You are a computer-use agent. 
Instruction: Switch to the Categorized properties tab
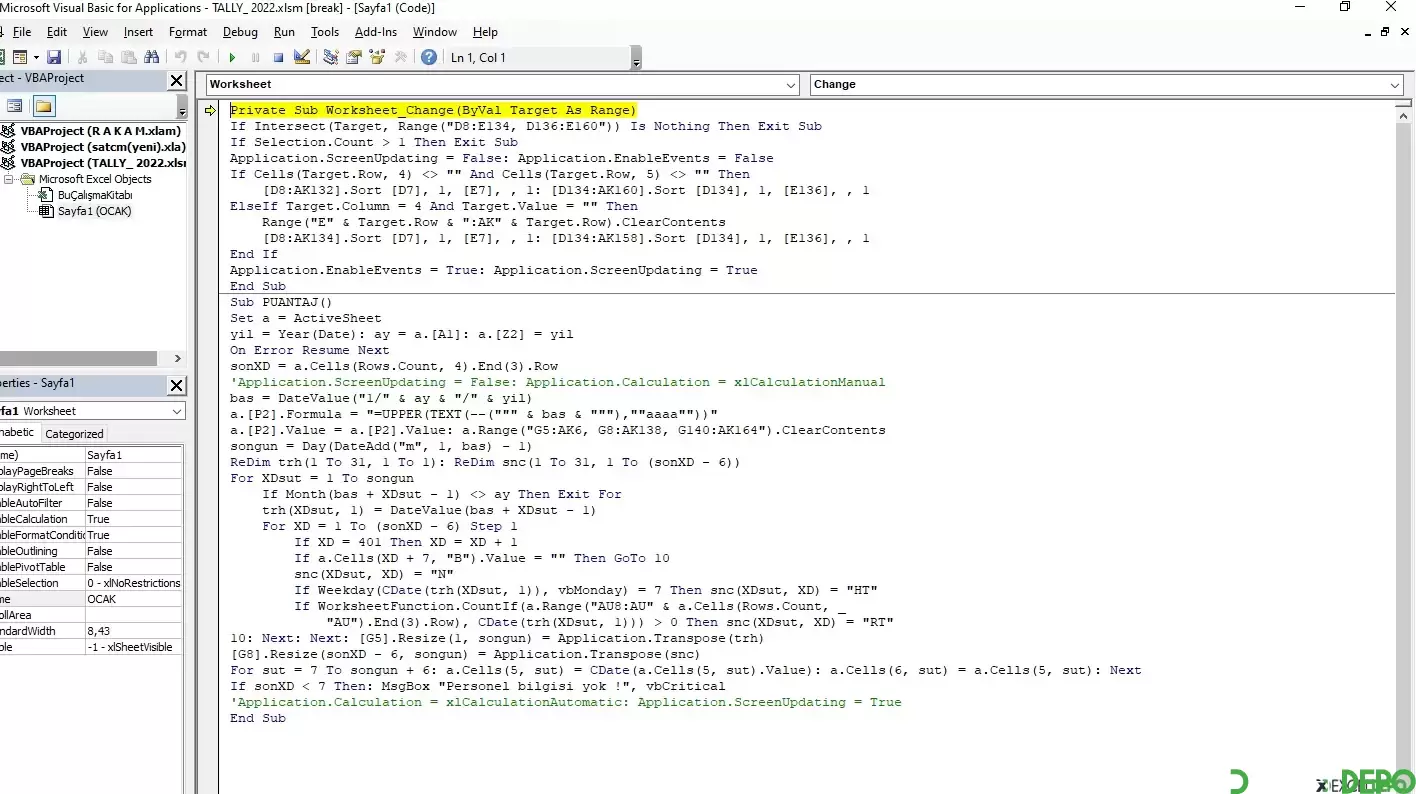coord(74,434)
